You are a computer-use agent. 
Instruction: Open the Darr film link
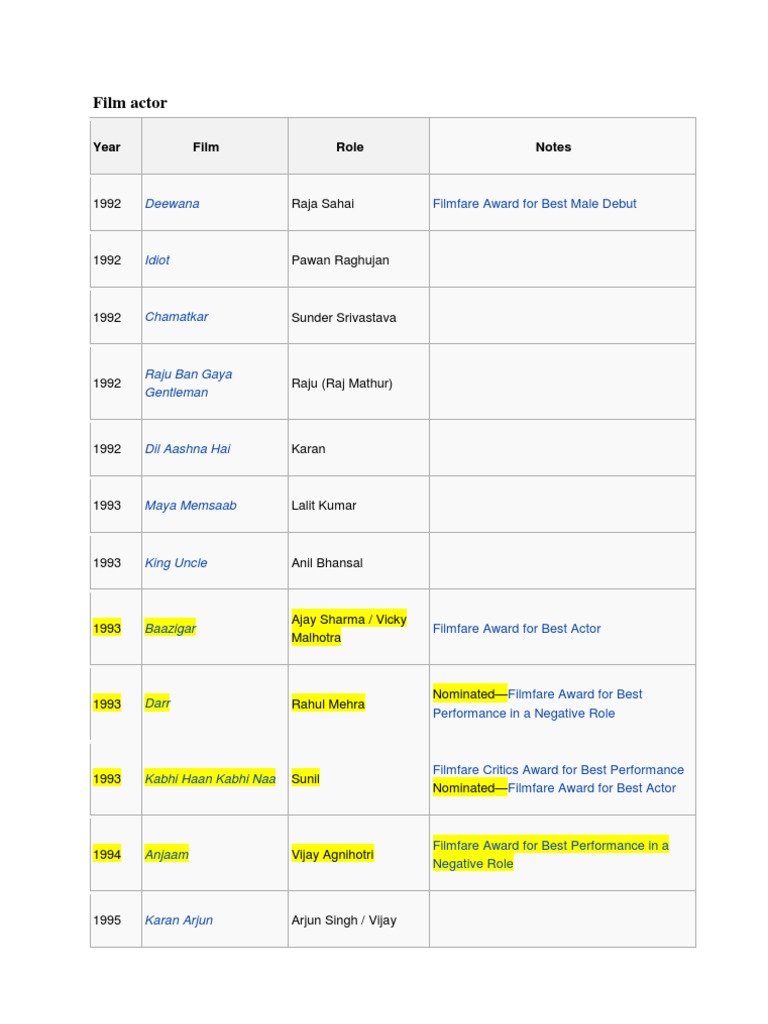[x=157, y=703]
